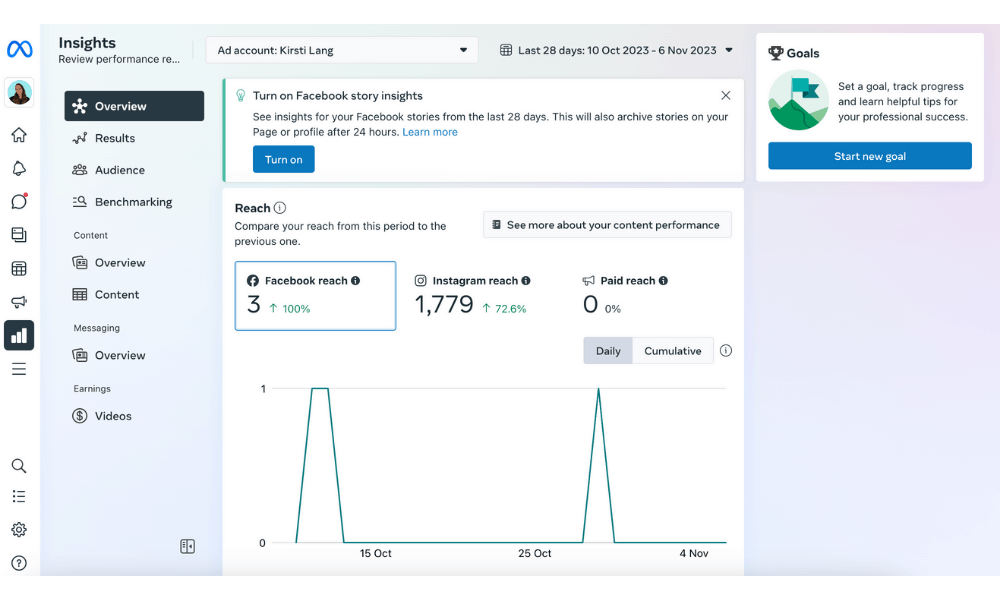Open Meta Business Suite home

tap(19, 134)
